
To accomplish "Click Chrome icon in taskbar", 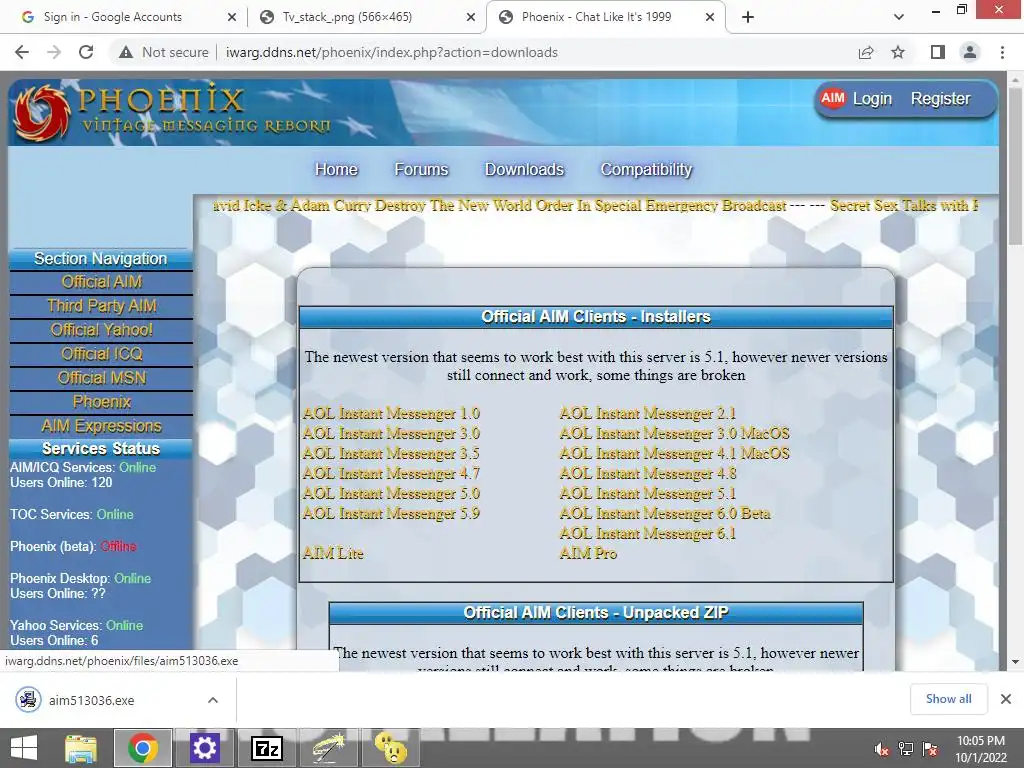I will (143, 748).
